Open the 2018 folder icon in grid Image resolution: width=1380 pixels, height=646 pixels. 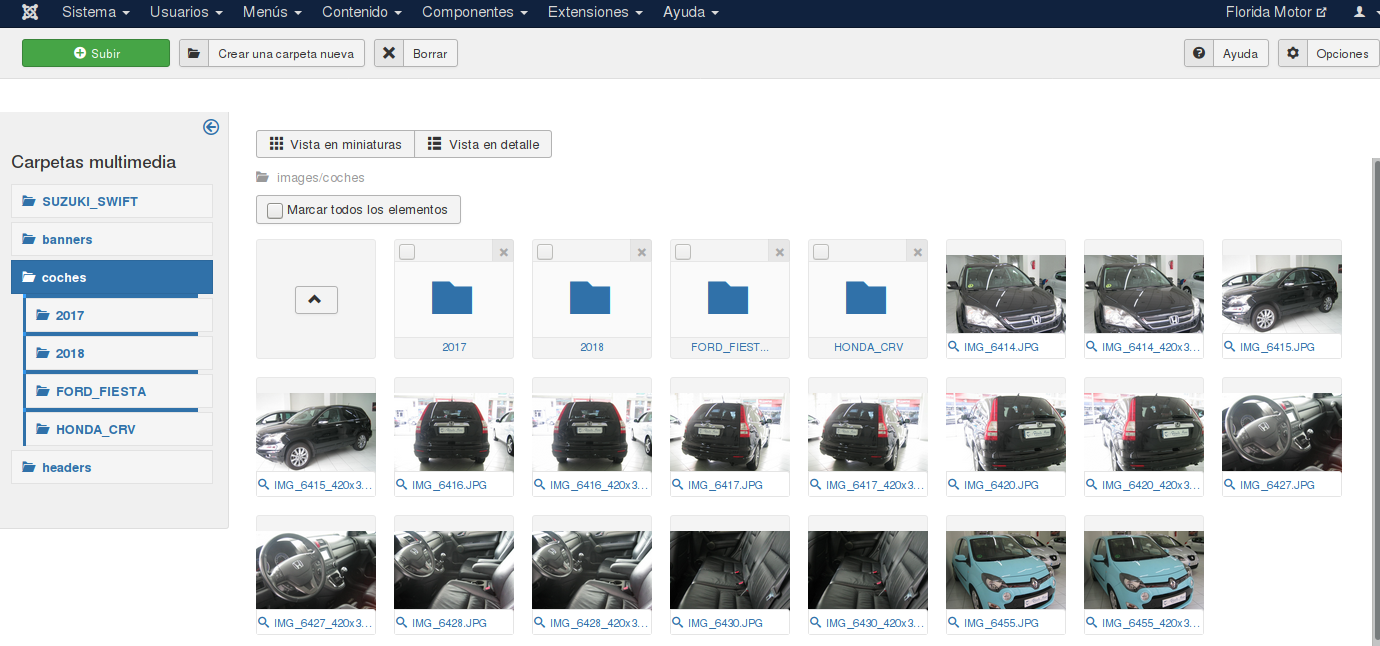click(590, 298)
